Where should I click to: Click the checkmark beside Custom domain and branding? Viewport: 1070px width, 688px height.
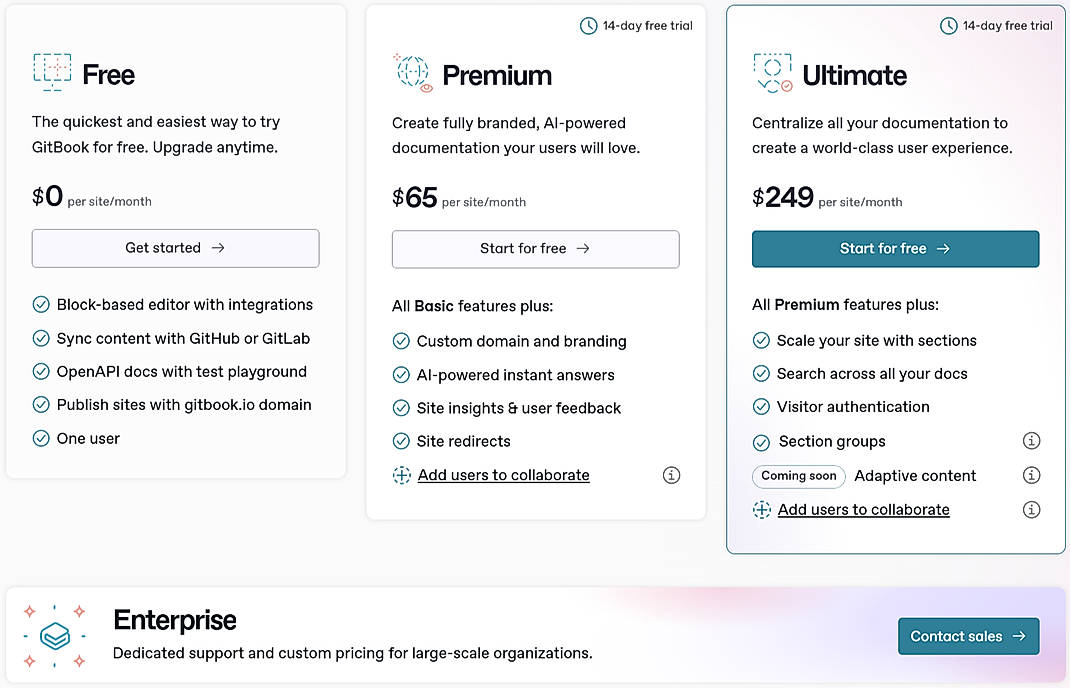401,341
